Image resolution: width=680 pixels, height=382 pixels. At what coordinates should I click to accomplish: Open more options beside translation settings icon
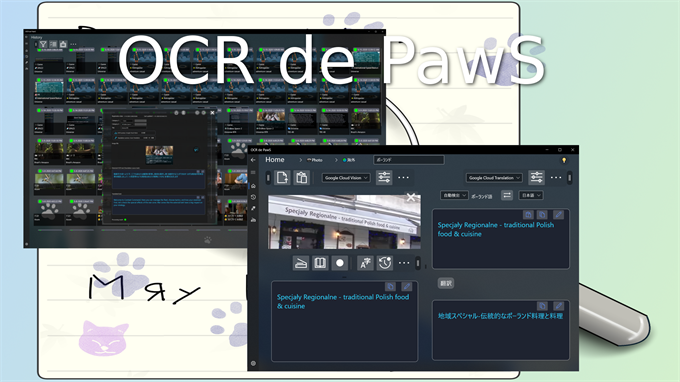click(x=556, y=178)
